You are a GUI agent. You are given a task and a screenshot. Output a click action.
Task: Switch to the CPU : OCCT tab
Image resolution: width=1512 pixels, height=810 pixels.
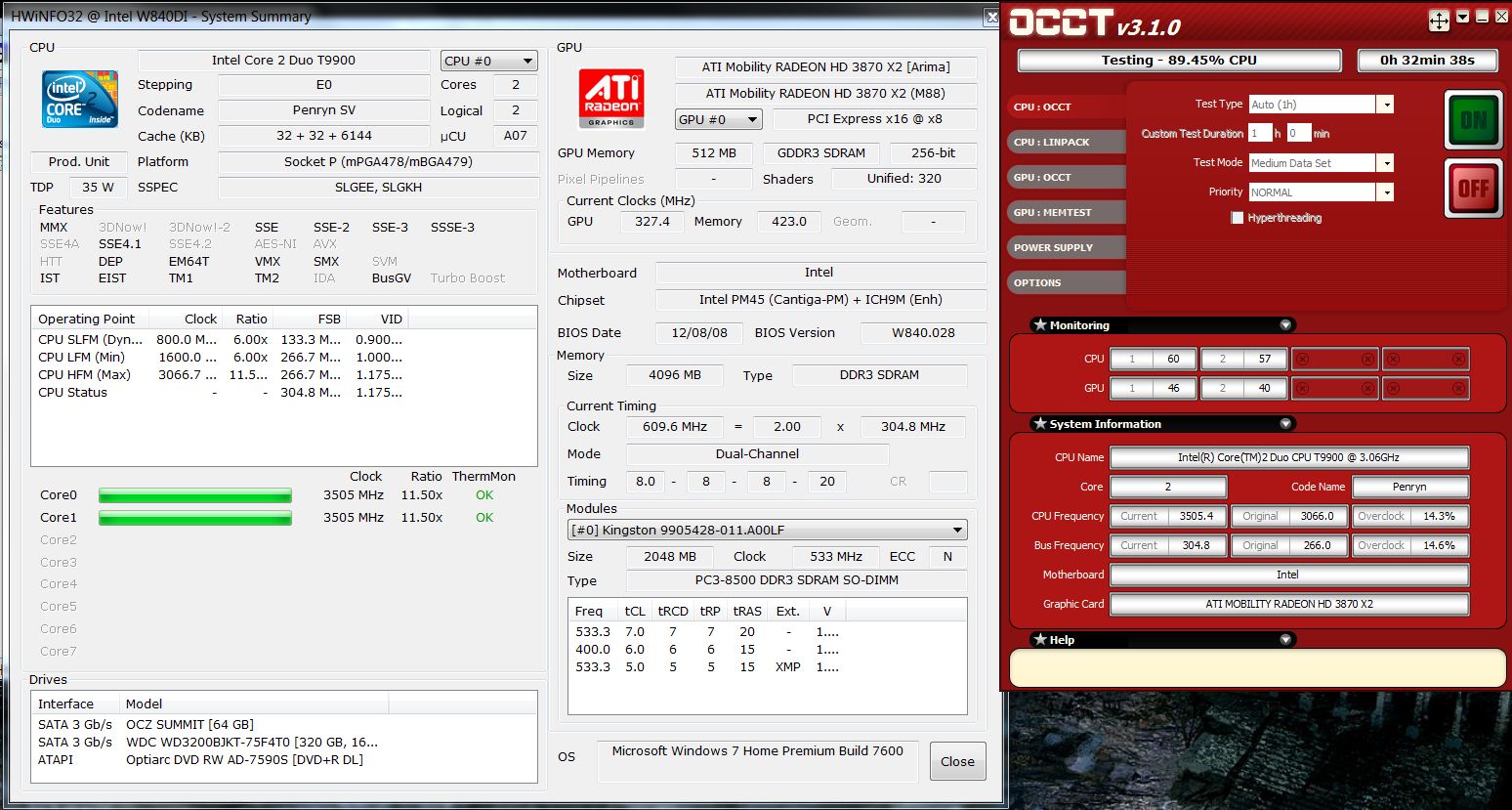pyautogui.click(x=1066, y=107)
